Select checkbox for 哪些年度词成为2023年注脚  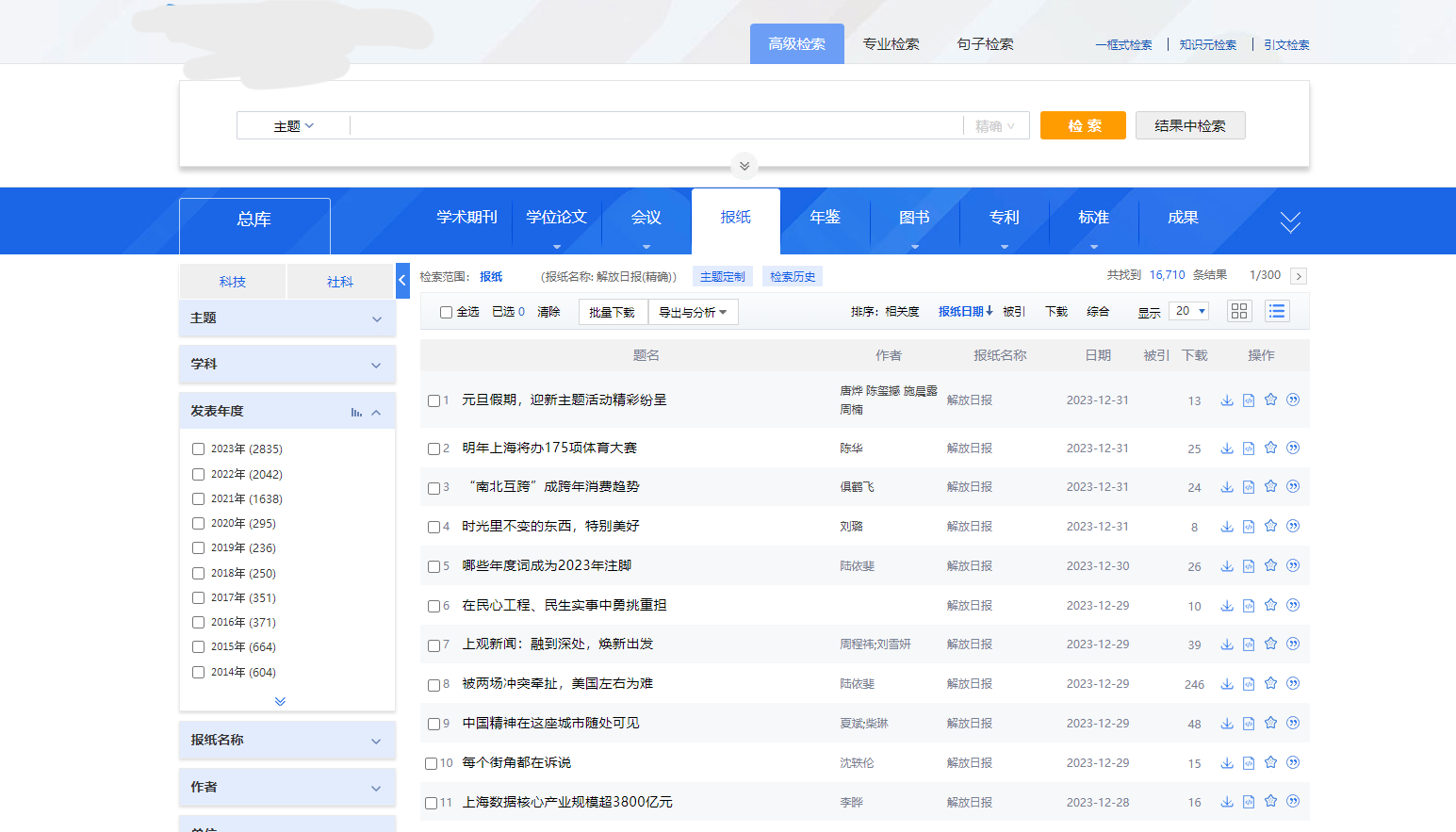(434, 566)
